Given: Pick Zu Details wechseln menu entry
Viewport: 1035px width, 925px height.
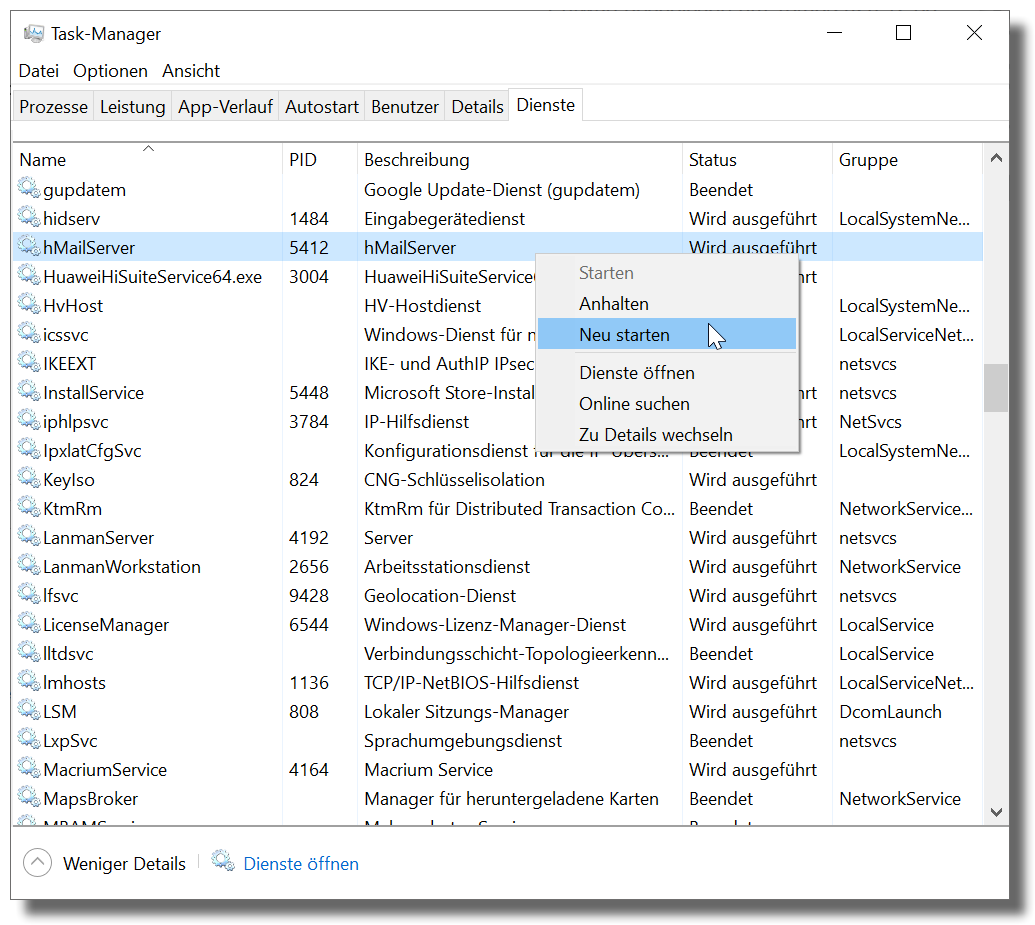Looking at the screenshot, I should [x=655, y=435].
